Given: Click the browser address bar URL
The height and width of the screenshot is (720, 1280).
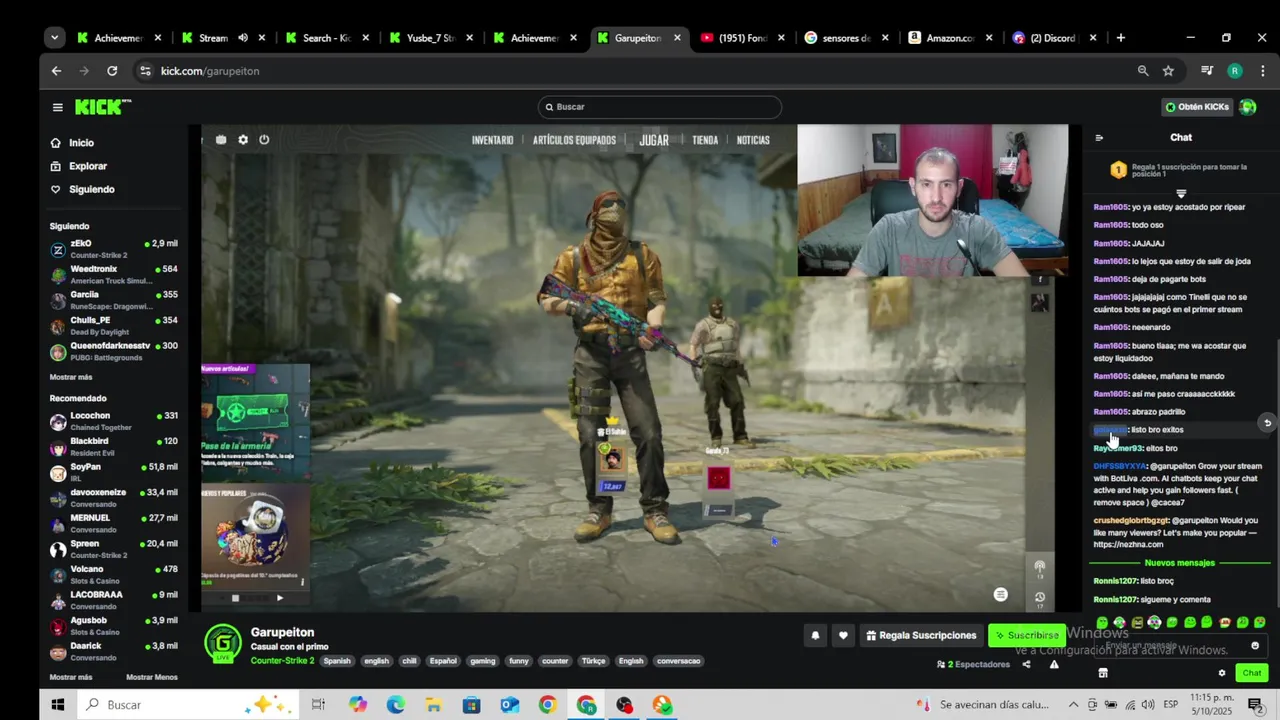Looking at the screenshot, I should point(210,71).
